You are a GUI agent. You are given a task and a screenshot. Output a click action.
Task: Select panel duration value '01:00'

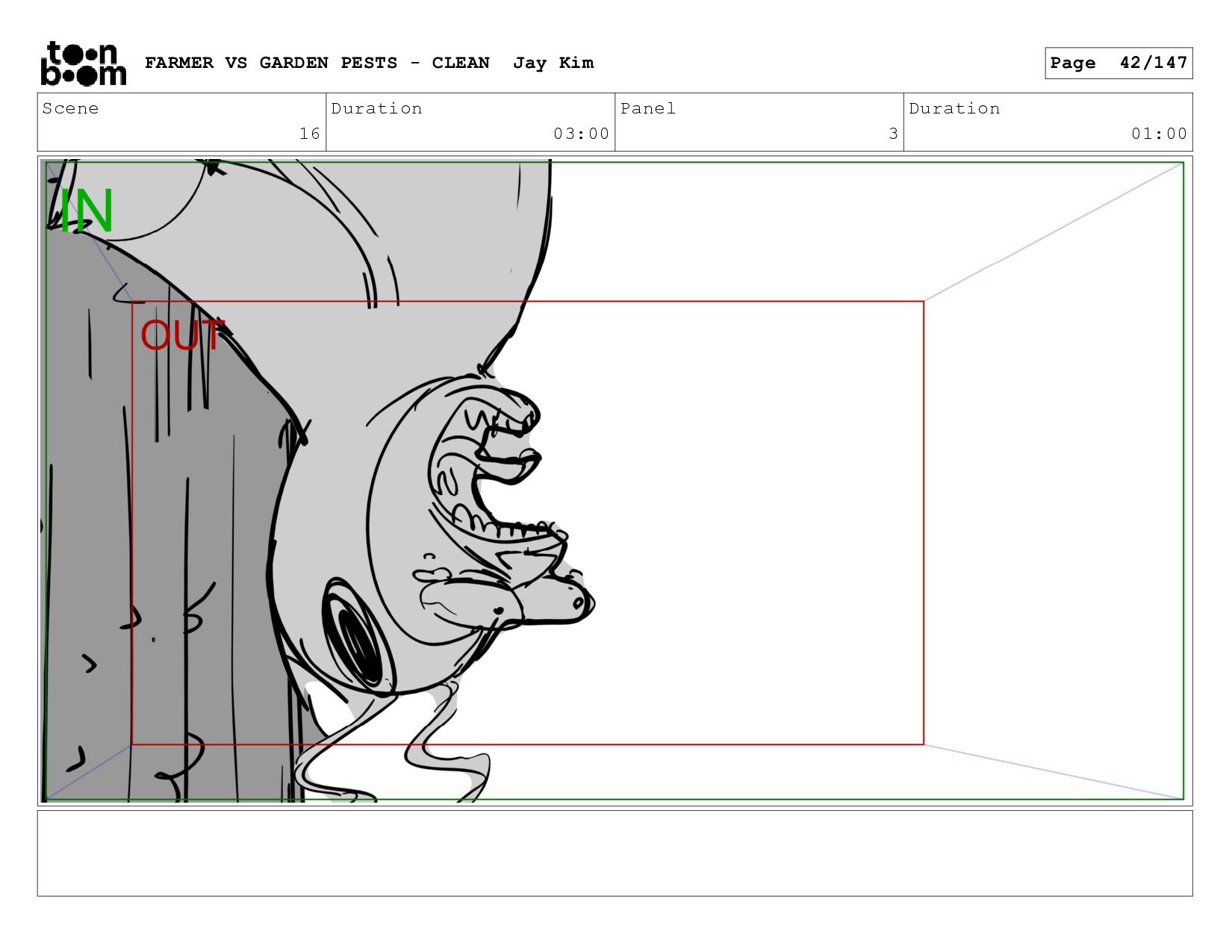1159,134
